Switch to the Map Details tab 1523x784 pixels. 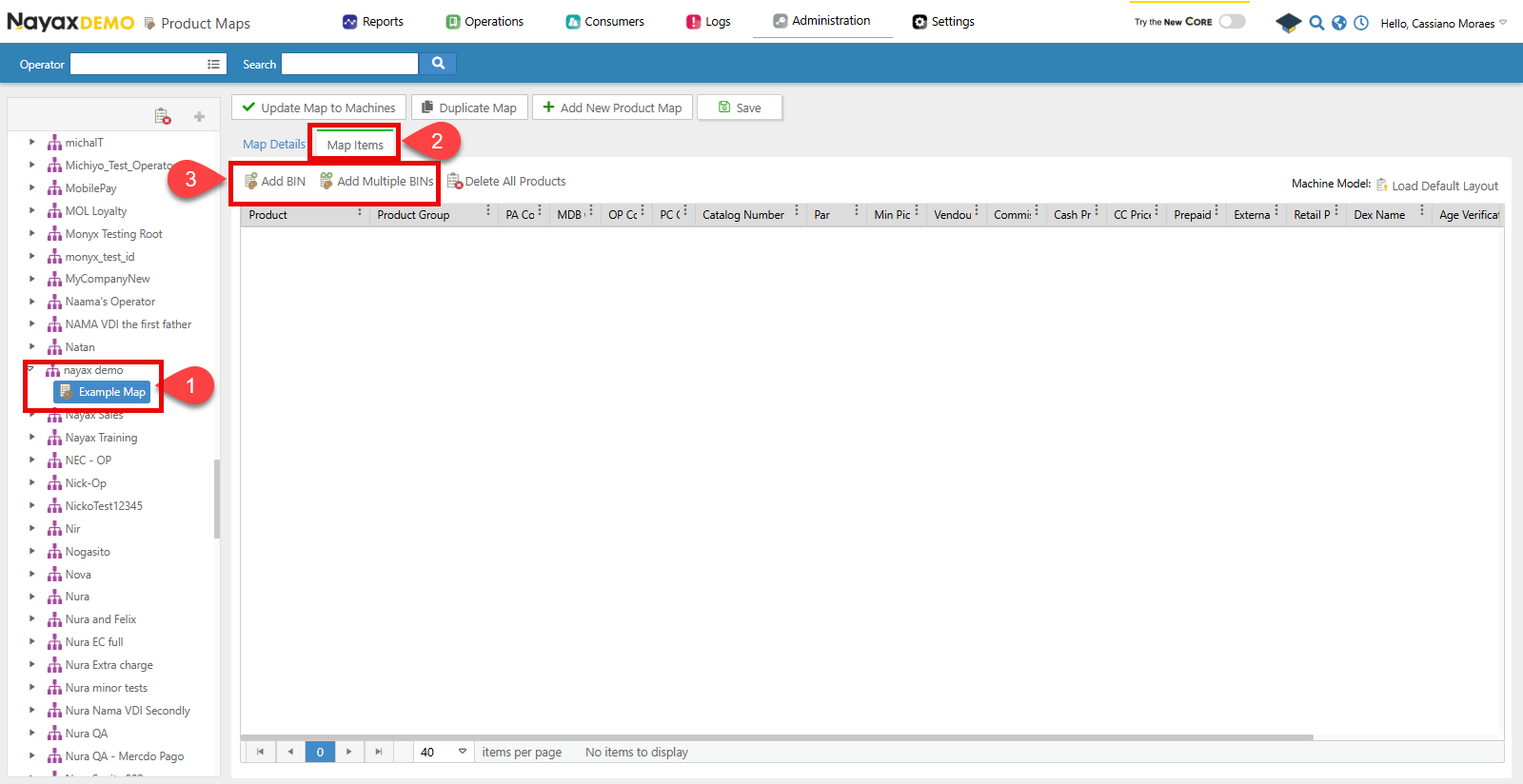pyautogui.click(x=274, y=144)
